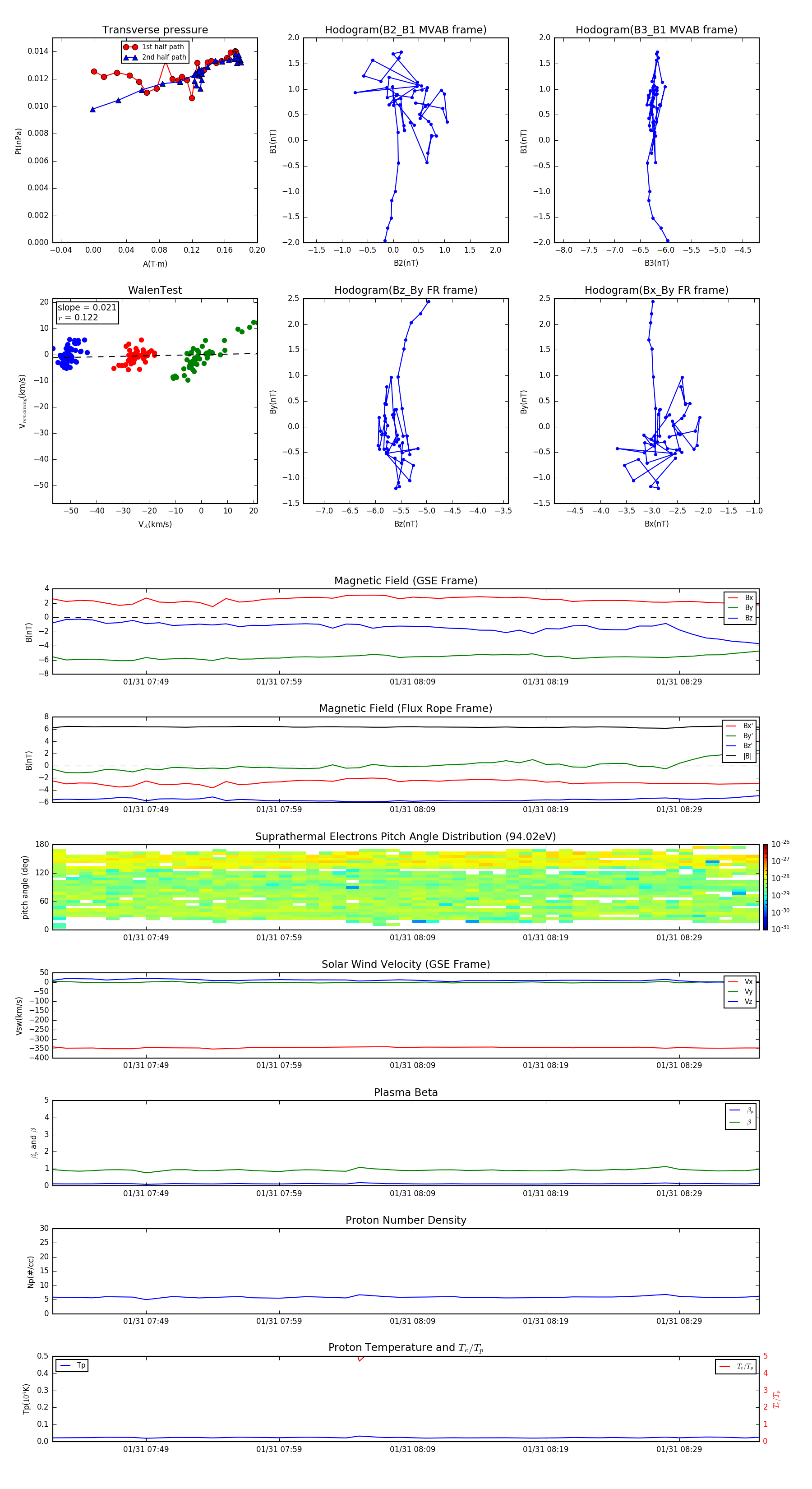Select the Suprathermal Electrons Pitch Angle Distribution title
This screenshot has width=812, height=1489.
click(406, 837)
